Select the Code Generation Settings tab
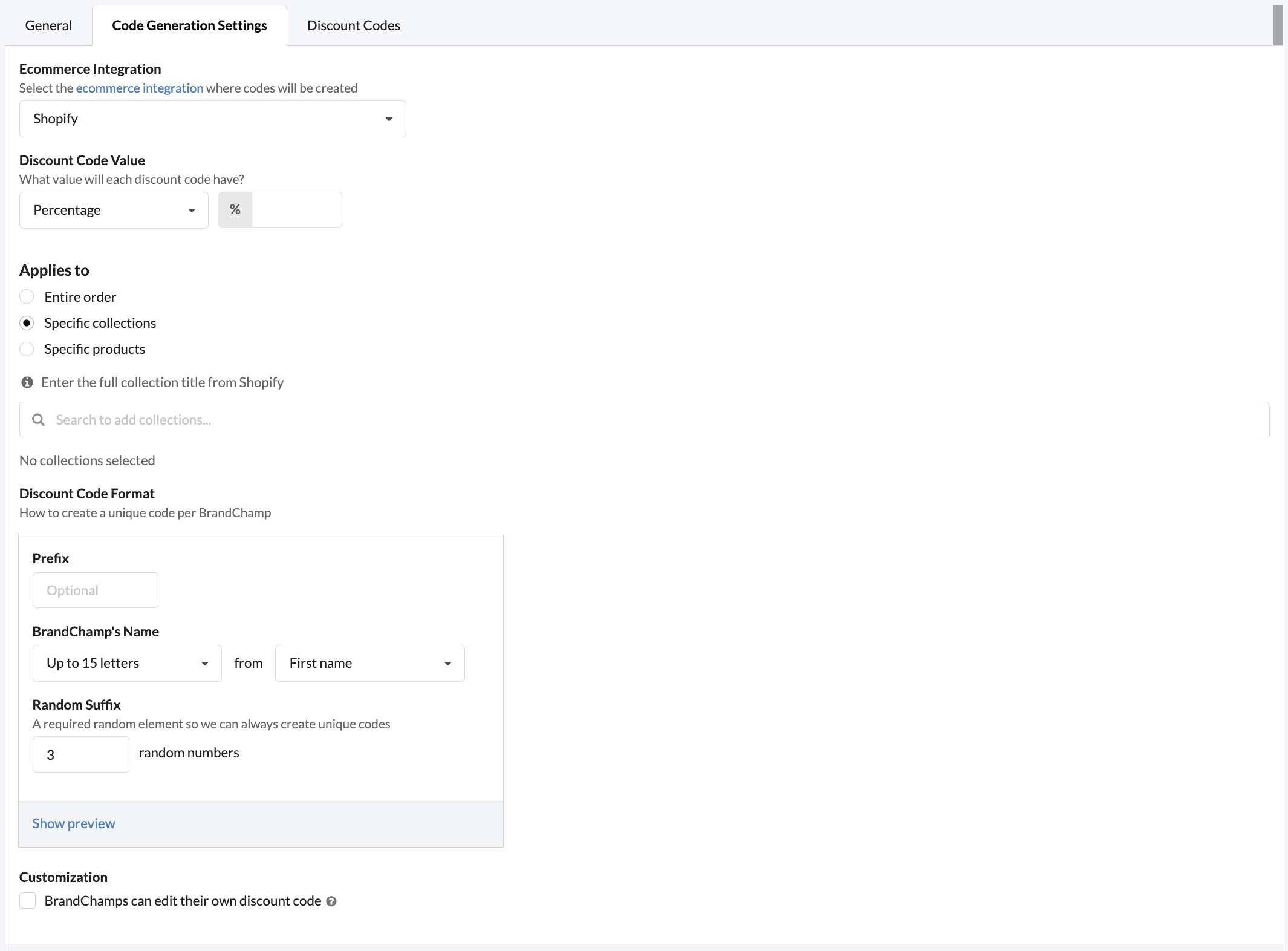Viewport: 1288px width, 951px height. [189, 25]
